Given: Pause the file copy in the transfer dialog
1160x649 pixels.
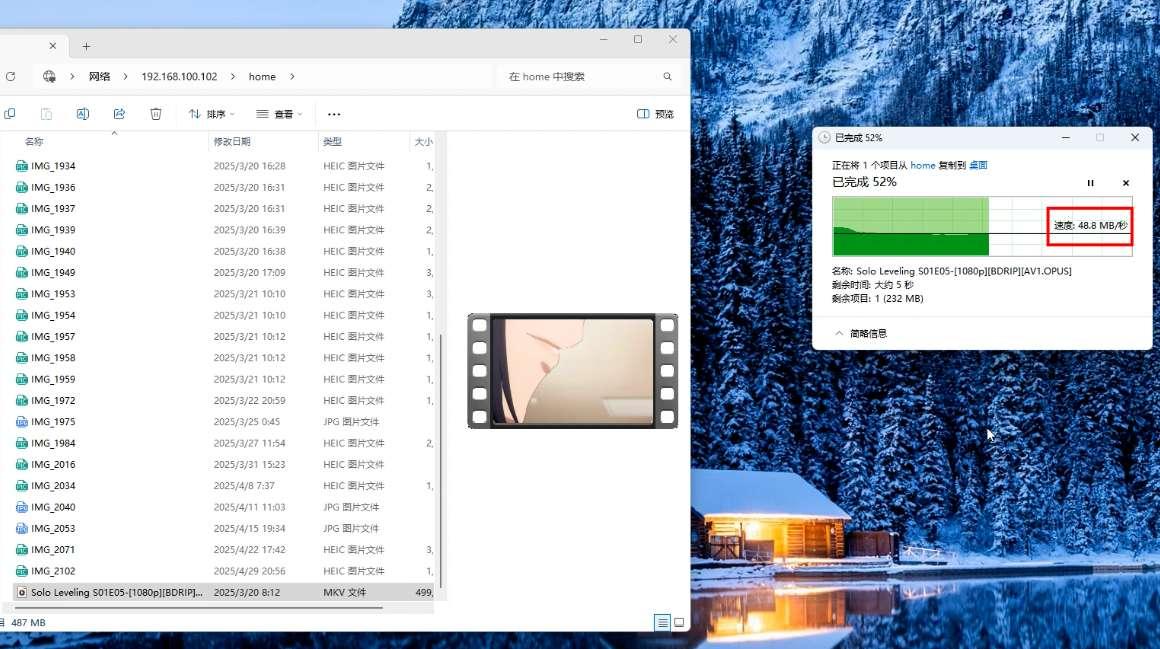Looking at the screenshot, I should [x=1090, y=183].
